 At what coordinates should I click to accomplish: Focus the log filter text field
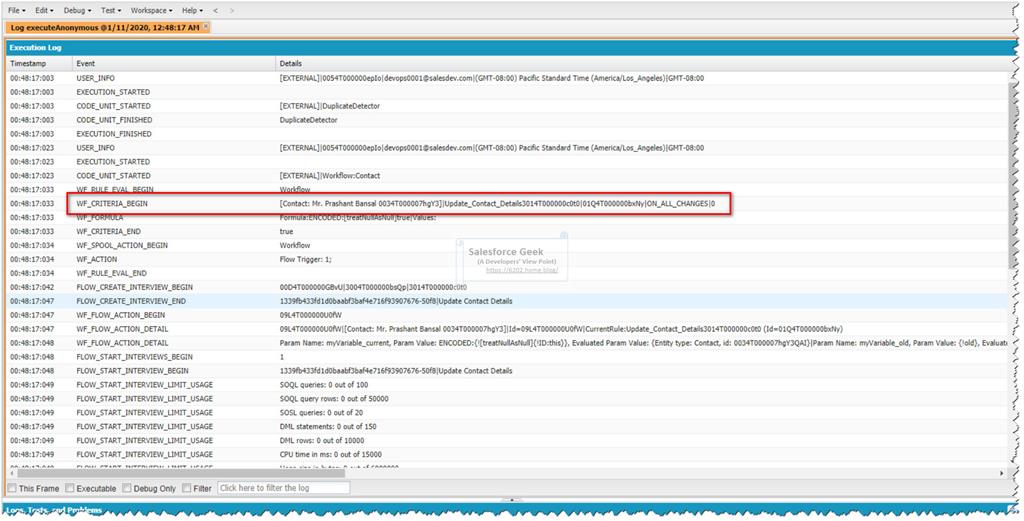point(283,488)
